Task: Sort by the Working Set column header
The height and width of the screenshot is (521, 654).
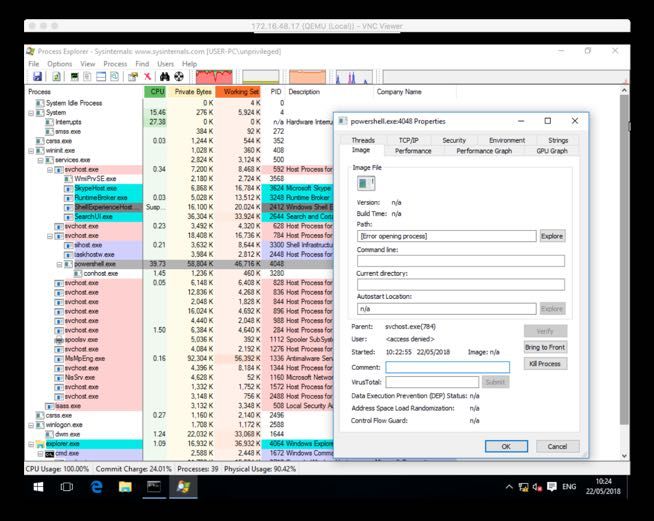Action: click(239, 92)
